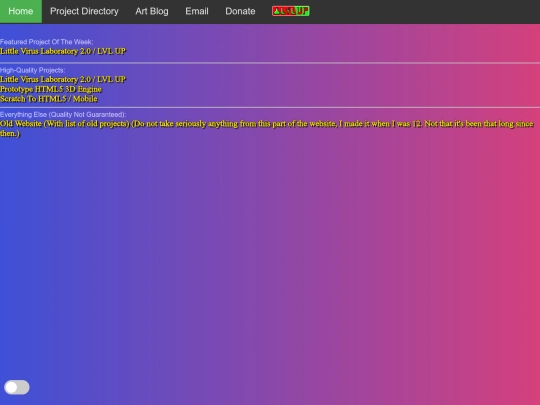Viewport: 540px width, 405px height.
Task: Click 'High-Quality Projects:' heading text
Action: pos(33,70)
